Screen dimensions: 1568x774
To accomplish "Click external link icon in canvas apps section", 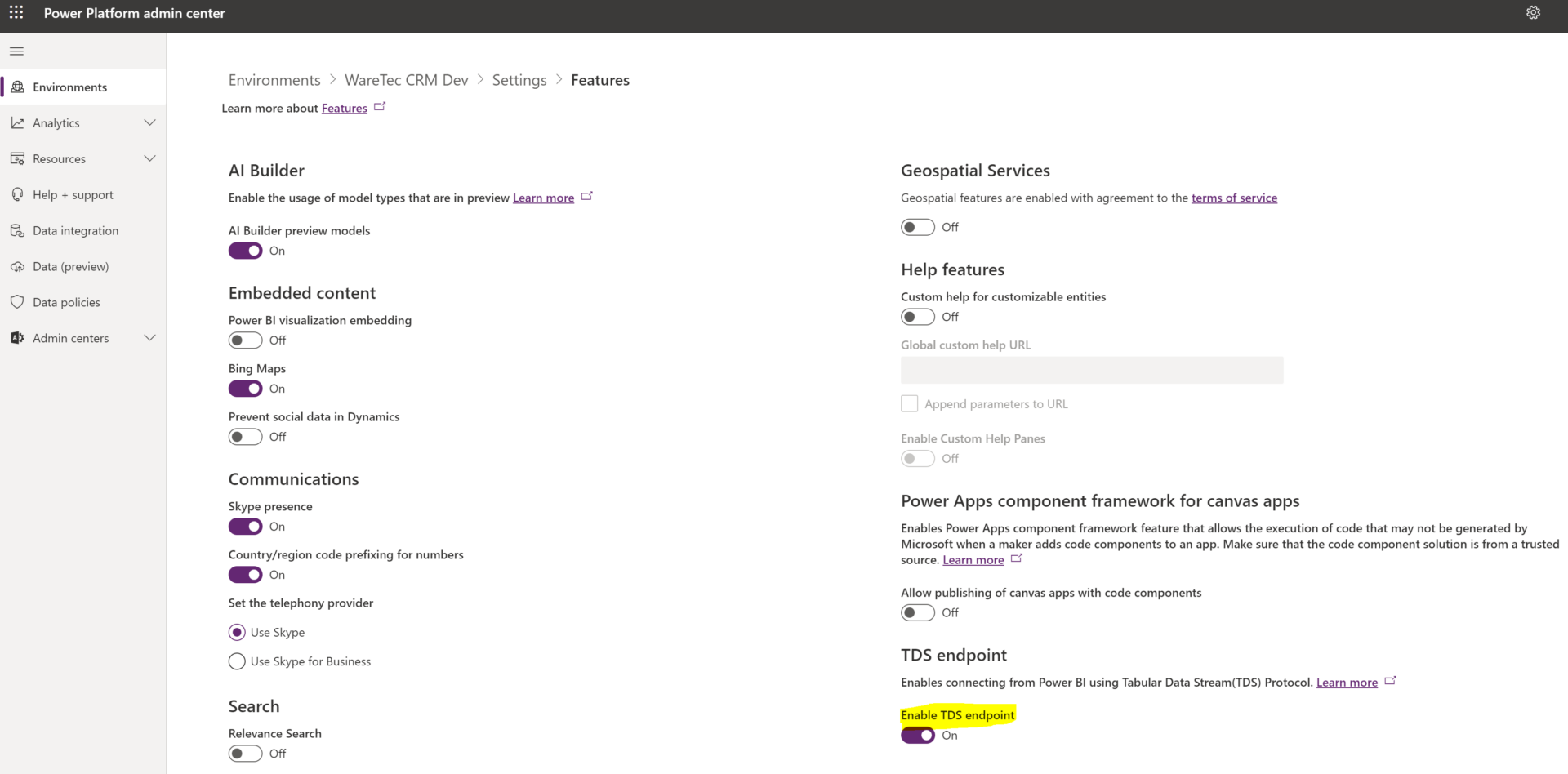I will click(x=1017, y=558).
